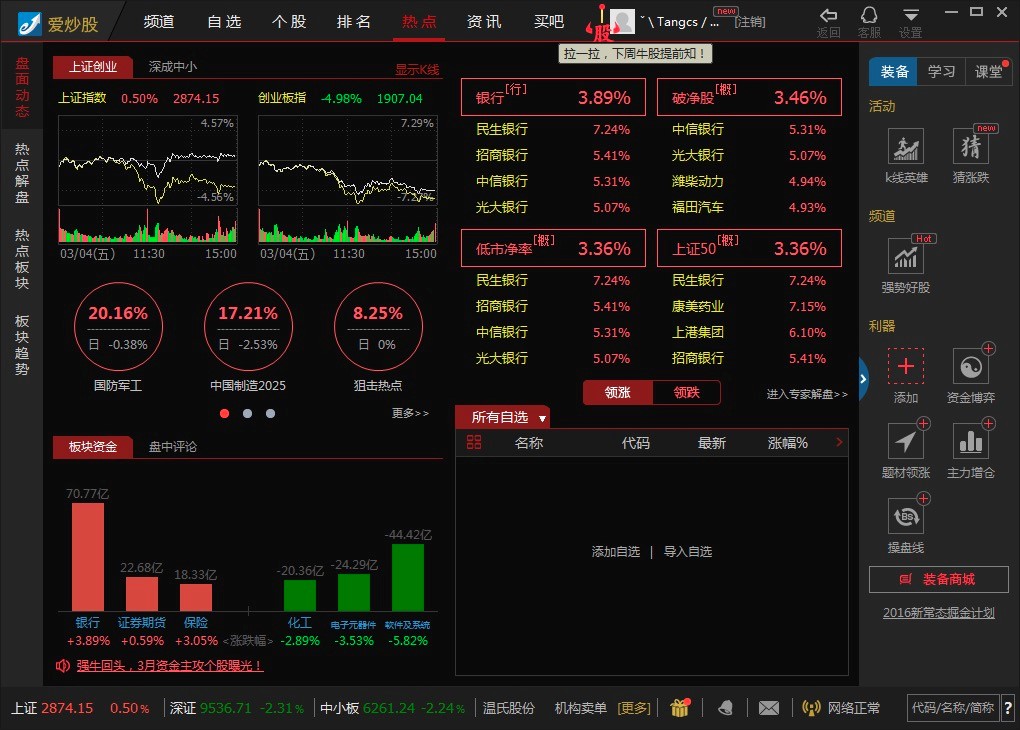Screen dimensions: 1020x730
Task: Click the 装备商城 button
Action: [938, 579]
